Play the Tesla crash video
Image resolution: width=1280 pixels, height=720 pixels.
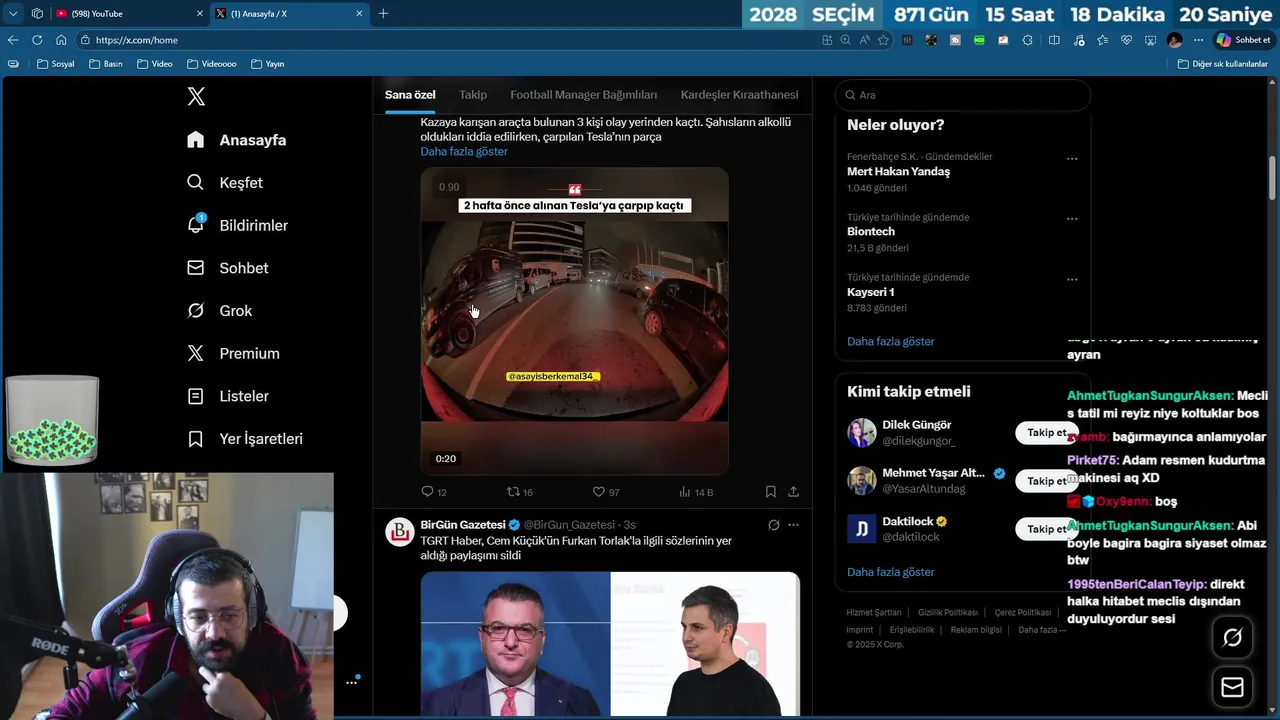[x=574, y=321]
